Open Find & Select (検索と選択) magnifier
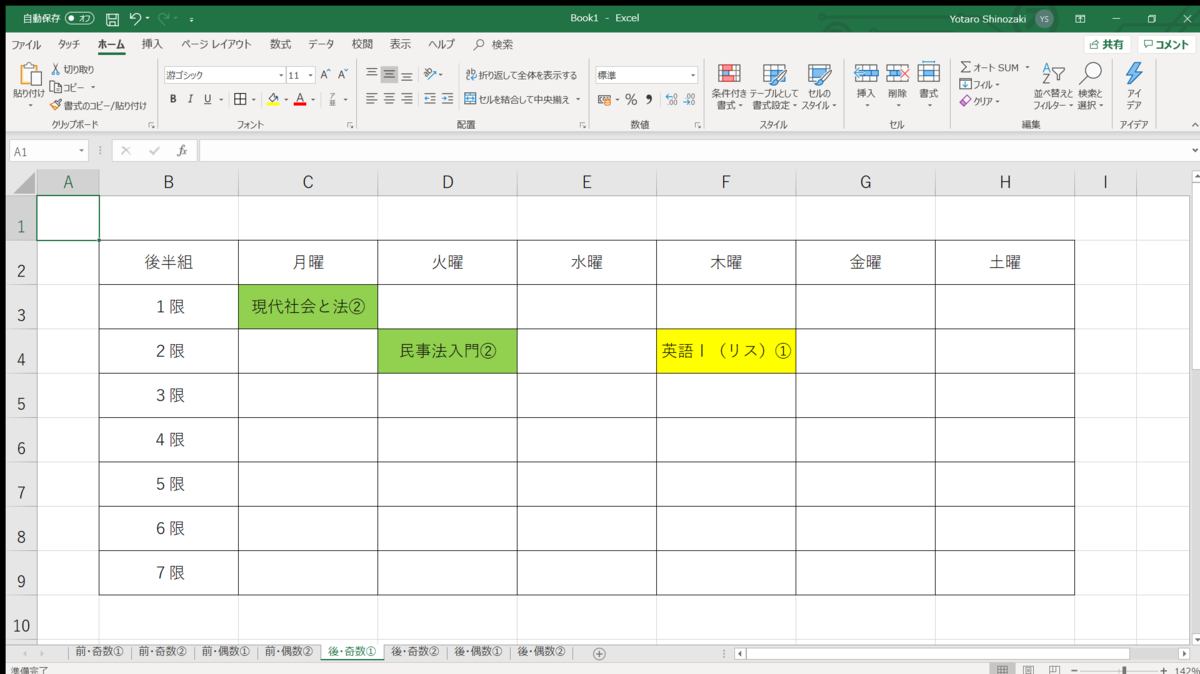 click(x=1090, y=86)
